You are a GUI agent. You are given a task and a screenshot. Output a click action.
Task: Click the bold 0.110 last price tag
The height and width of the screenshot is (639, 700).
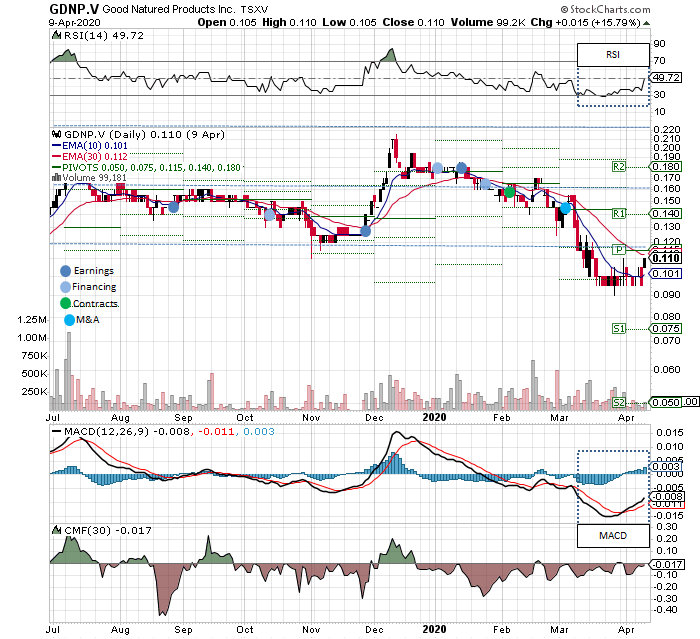coord(666,258)
